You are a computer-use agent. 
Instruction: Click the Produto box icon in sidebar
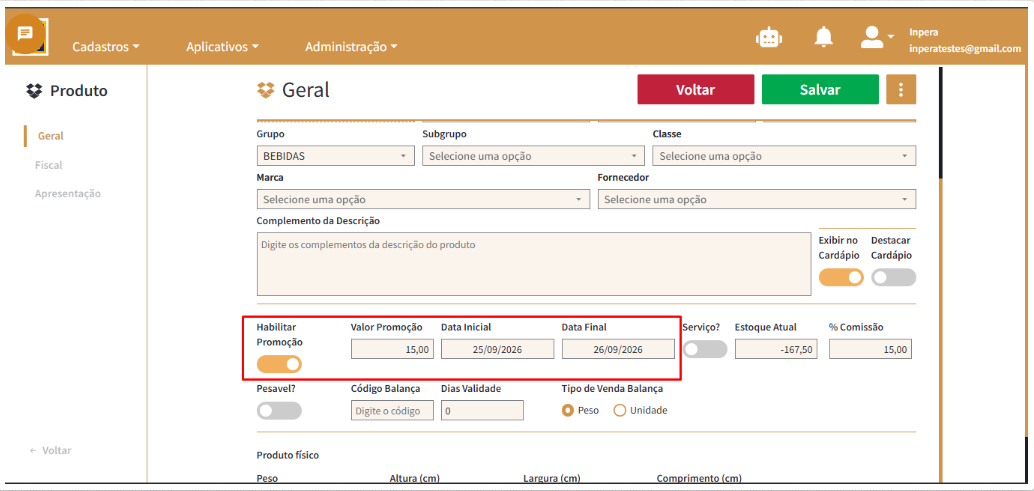pyautogui.click(x=34, y=91)
